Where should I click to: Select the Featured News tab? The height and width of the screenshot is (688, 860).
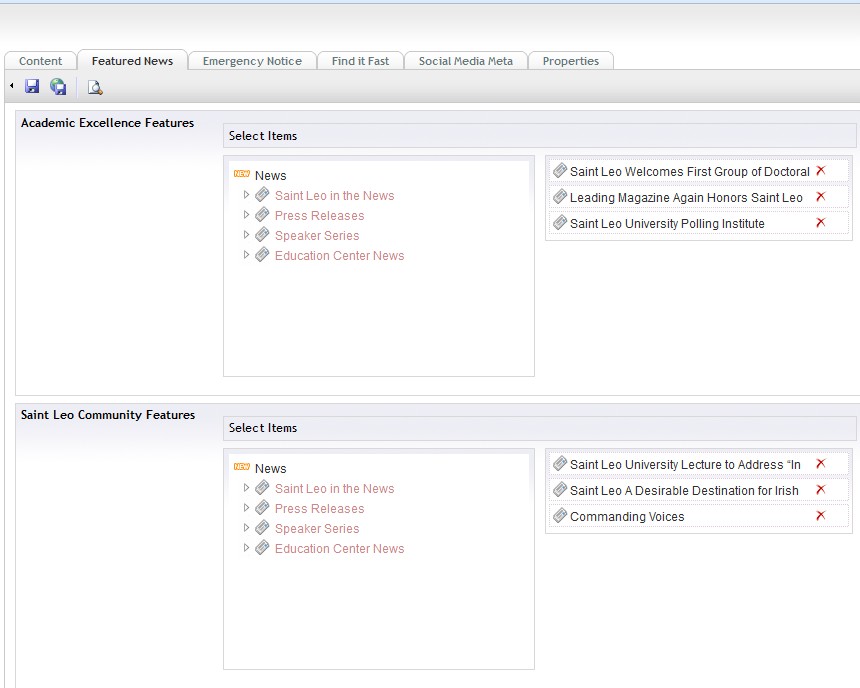(x=132, y=61)
